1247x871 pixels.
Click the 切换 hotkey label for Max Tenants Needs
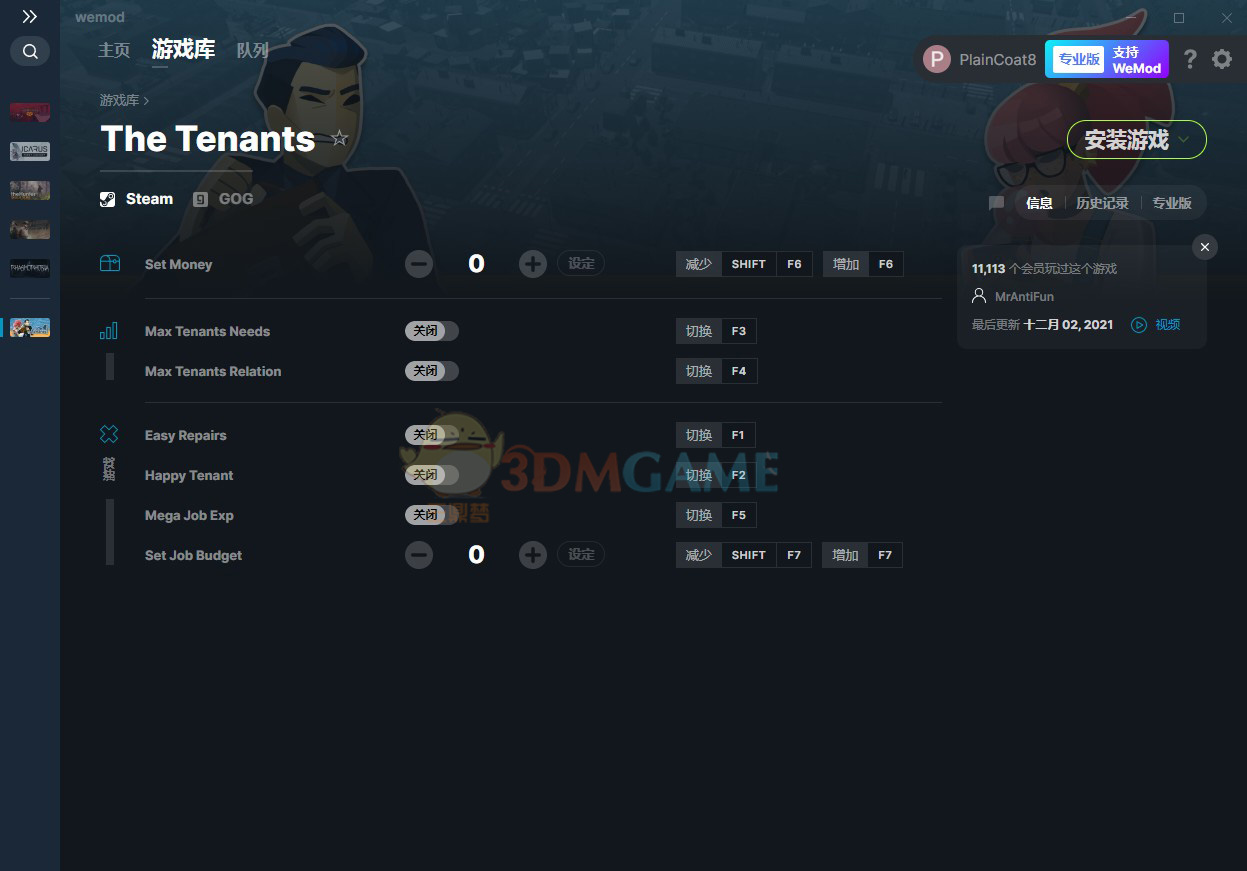point(699,331)
